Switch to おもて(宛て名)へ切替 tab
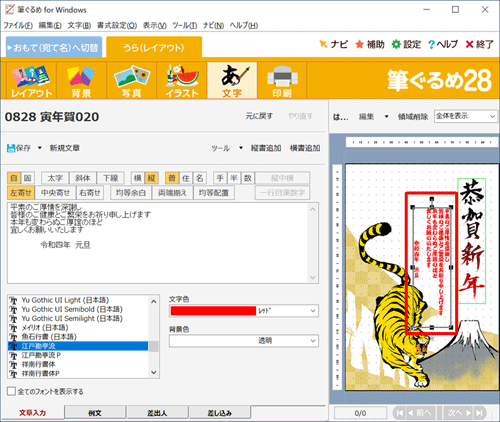Screen dimensions: 500x422 click(x=54, y=47)
